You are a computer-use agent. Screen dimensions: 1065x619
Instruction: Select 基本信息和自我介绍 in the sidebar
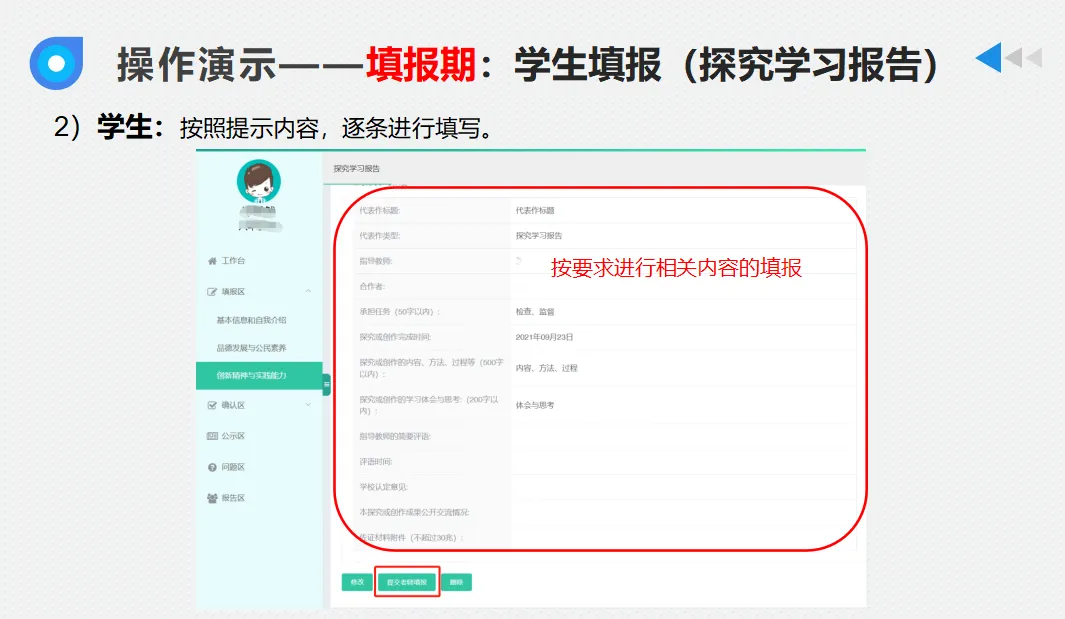(253, 318)
